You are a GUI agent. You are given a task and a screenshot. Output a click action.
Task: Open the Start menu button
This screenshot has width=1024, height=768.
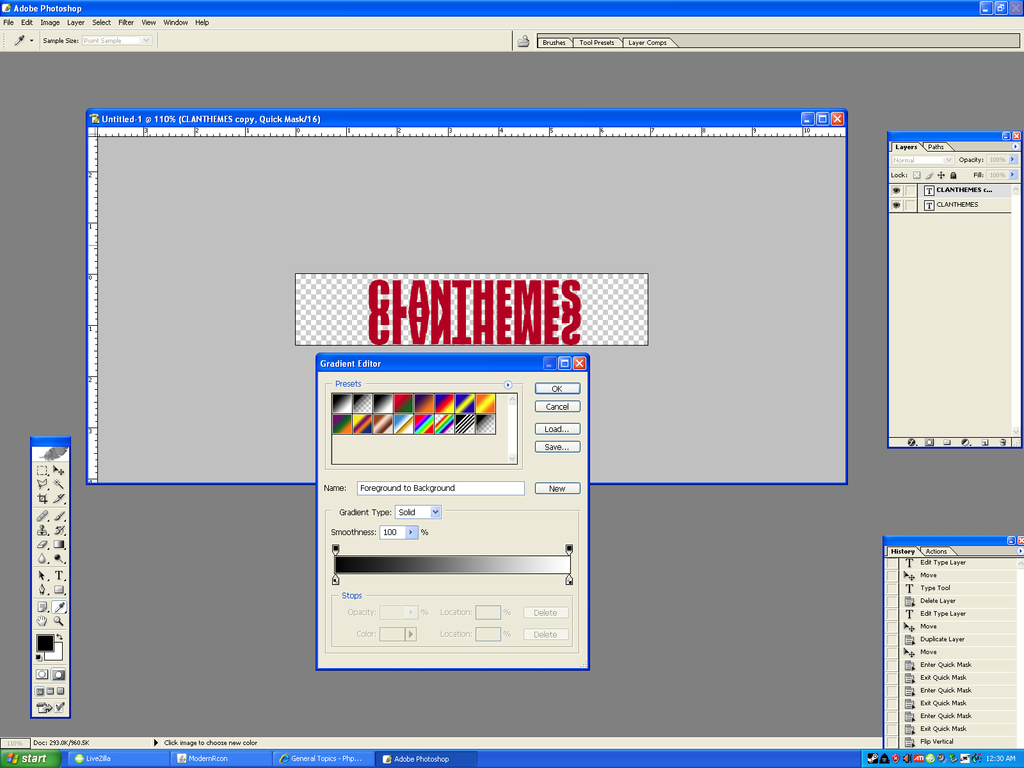(30, 758)
